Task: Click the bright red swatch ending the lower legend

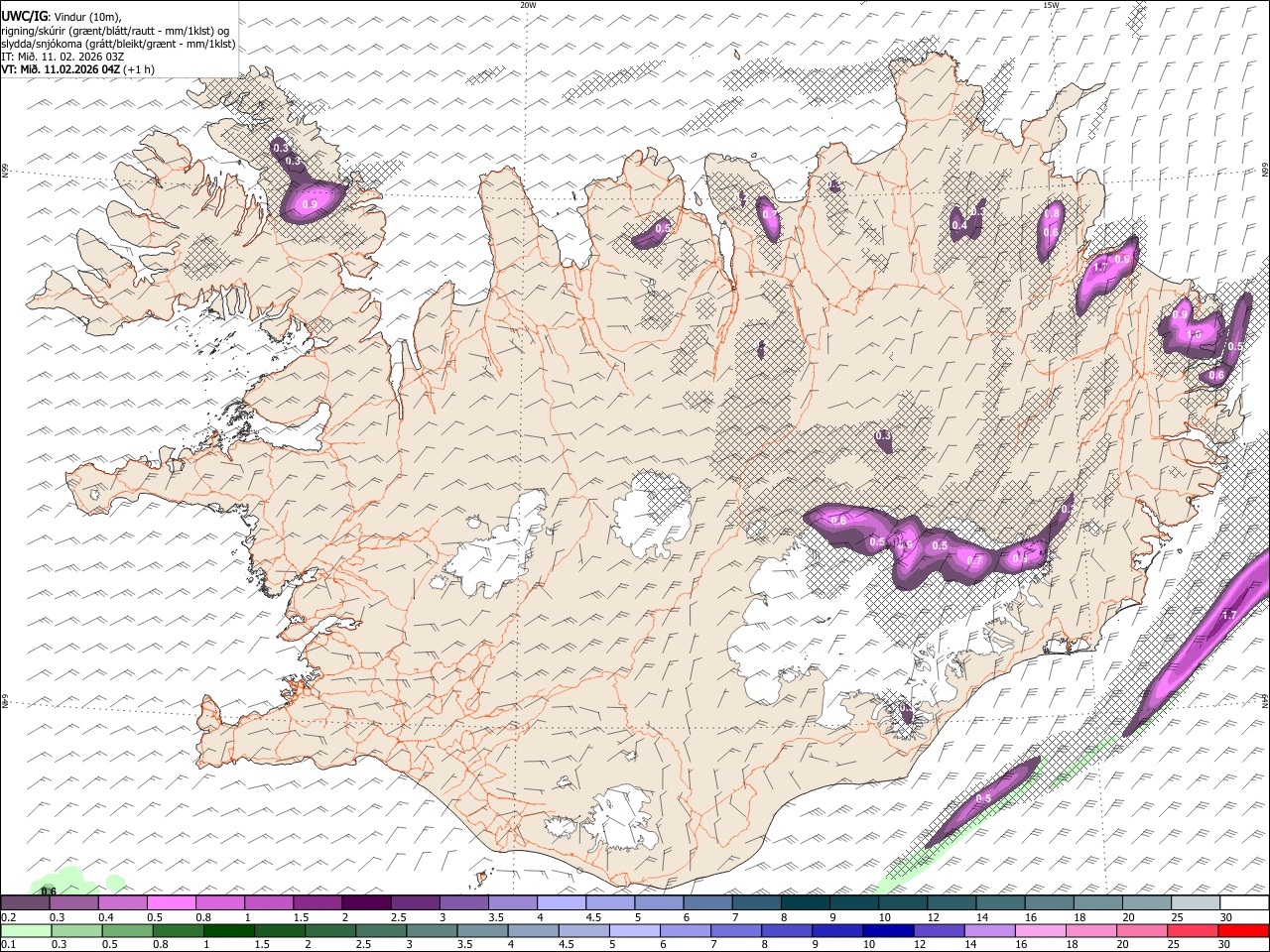Action: tap(1244, 931)
